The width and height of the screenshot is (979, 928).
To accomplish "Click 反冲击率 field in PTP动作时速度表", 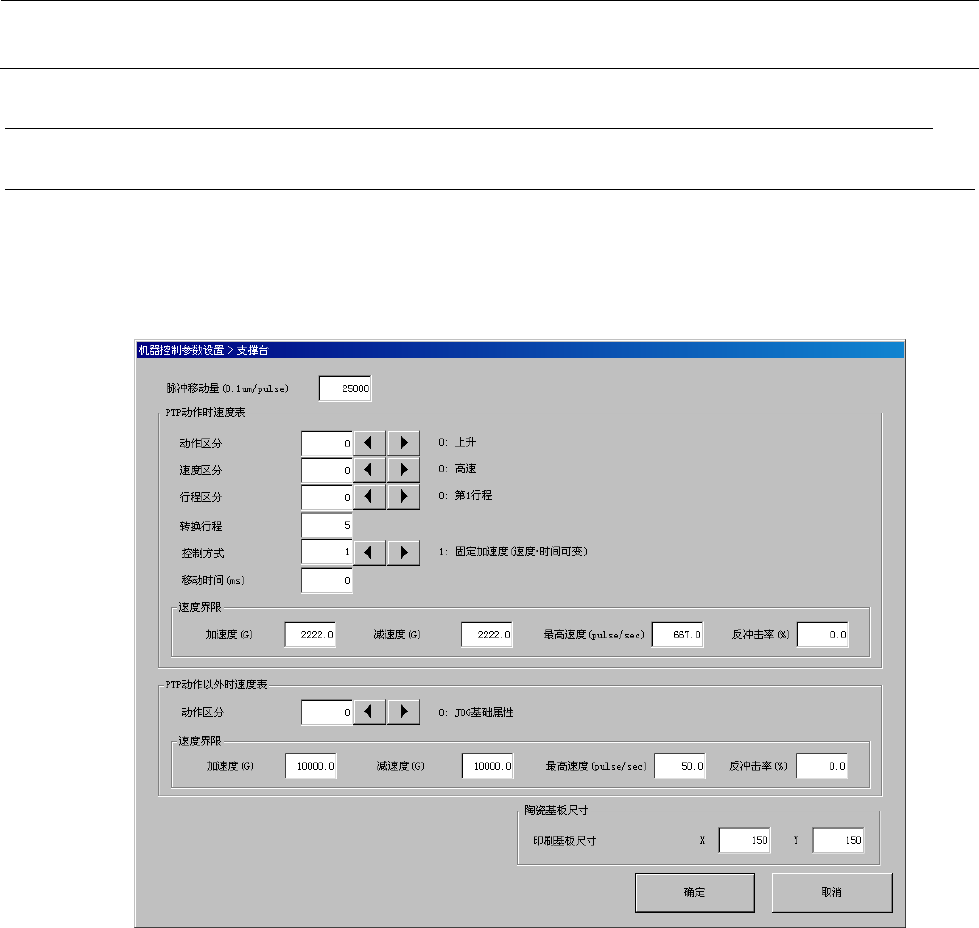I will click(823, 634).
